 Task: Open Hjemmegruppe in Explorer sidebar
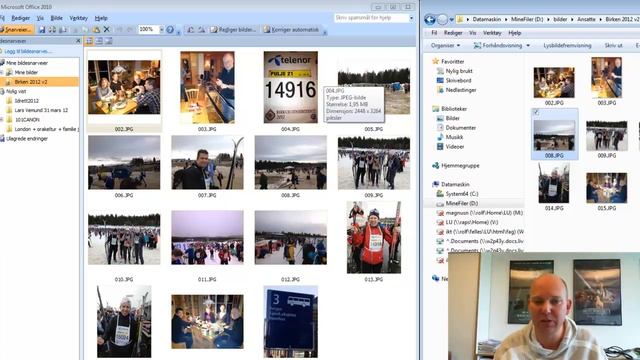point(456,166)
